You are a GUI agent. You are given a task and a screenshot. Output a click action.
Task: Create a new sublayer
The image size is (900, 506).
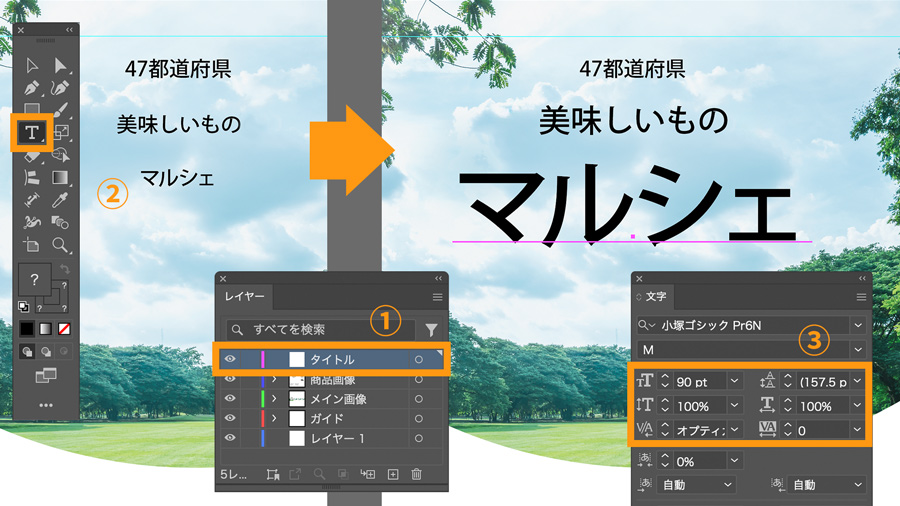click(367, 474)
